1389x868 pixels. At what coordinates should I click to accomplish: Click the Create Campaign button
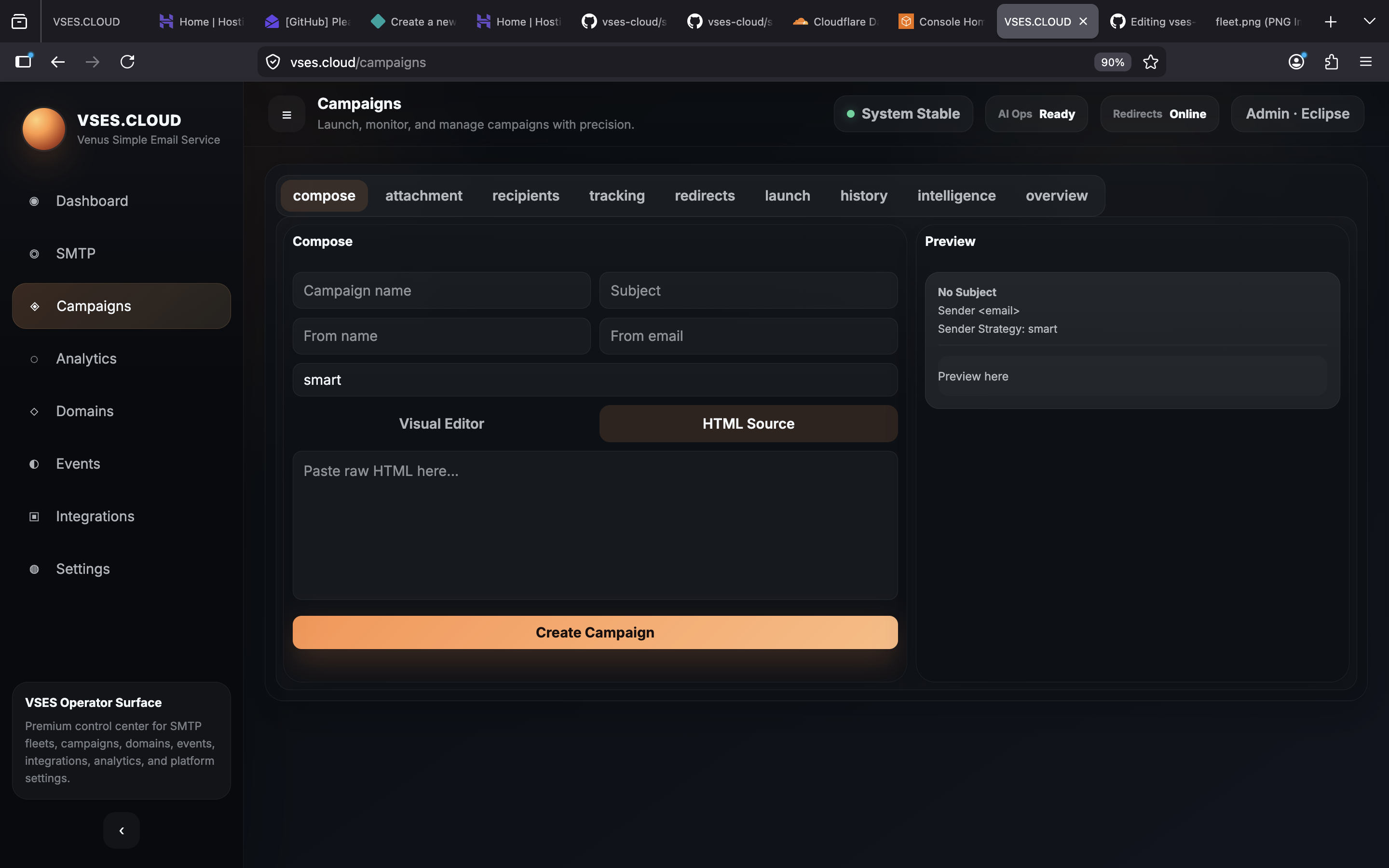pyautogui.click(x=595, y=632)
